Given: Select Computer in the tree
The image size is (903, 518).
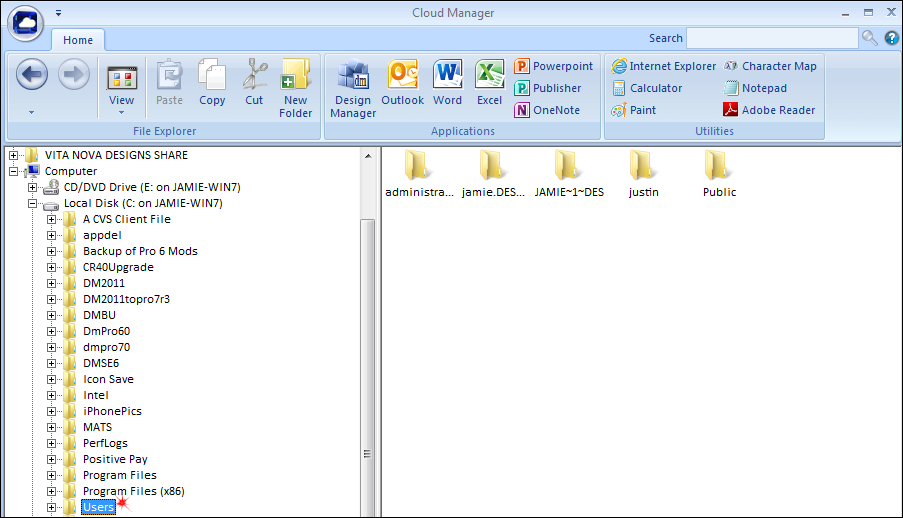Looking at the screenshot, I should coord(71,171).
